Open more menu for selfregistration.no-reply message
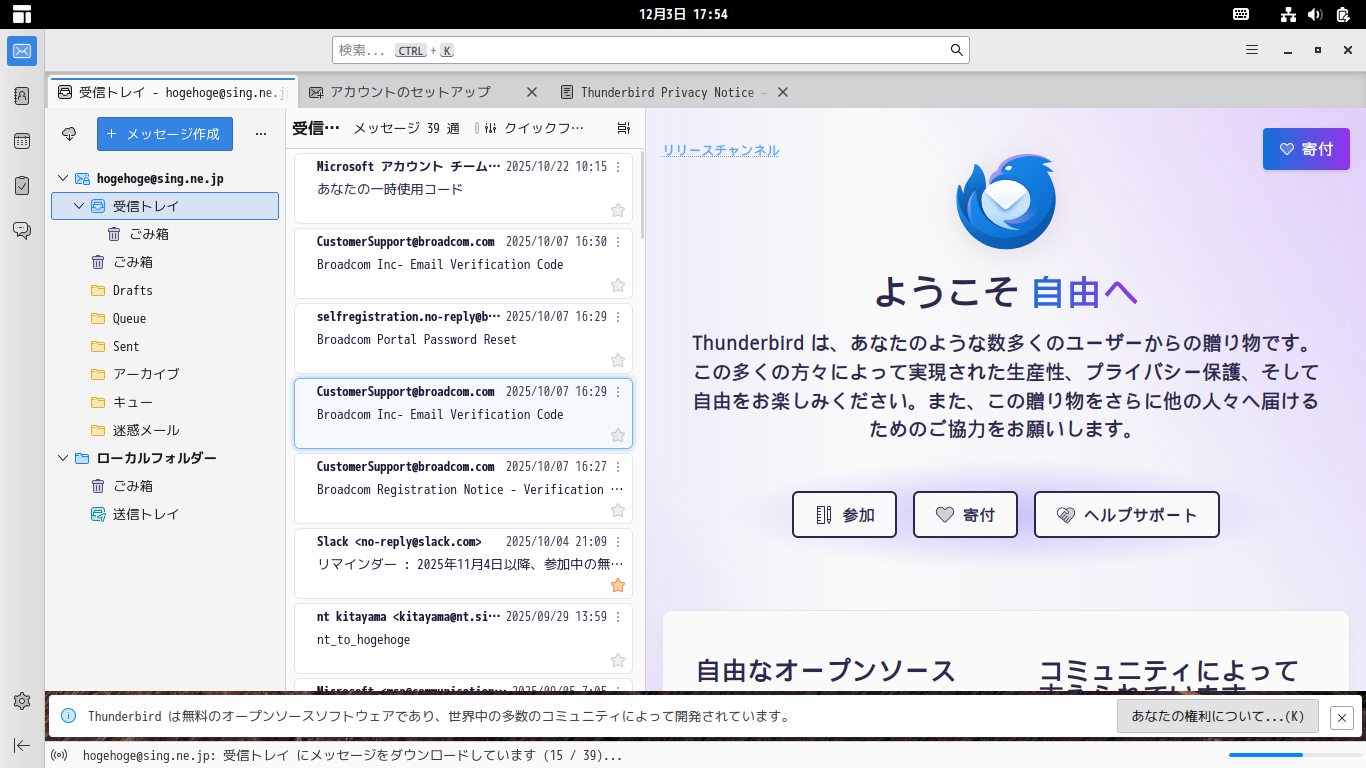 [x=618, y=317]
